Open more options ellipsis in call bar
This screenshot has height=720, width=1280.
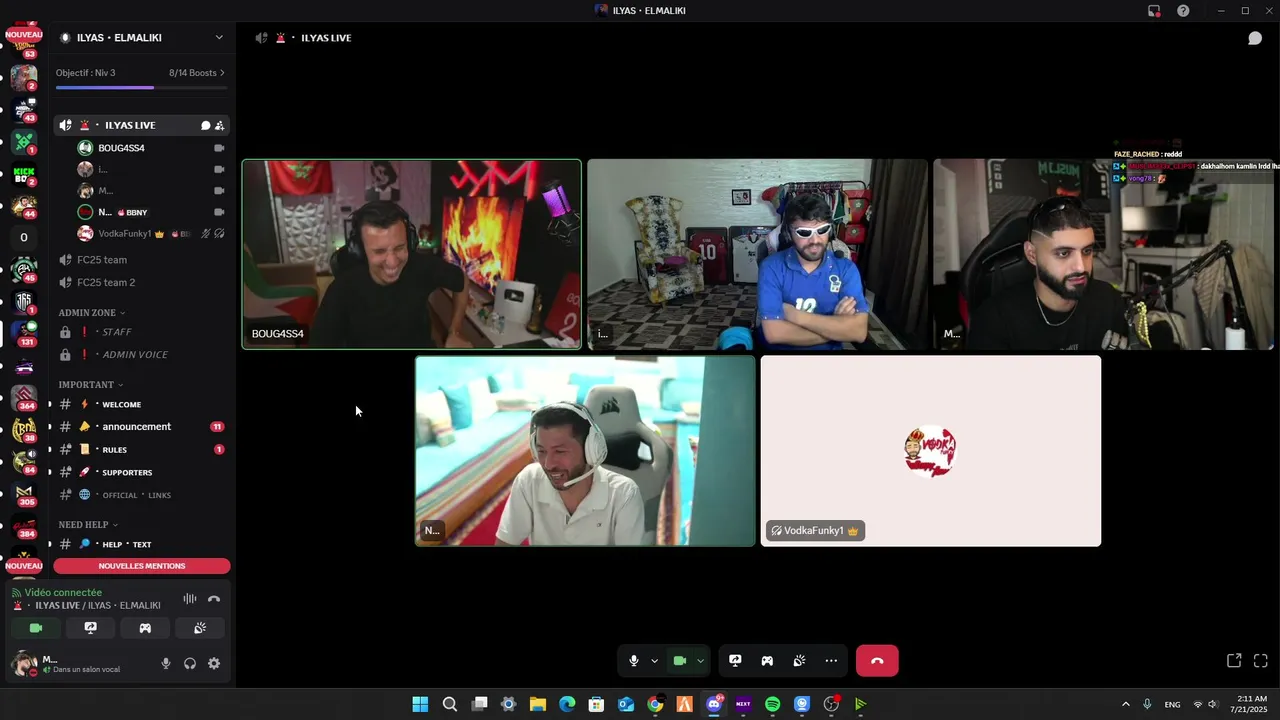(x=831, y=661)
